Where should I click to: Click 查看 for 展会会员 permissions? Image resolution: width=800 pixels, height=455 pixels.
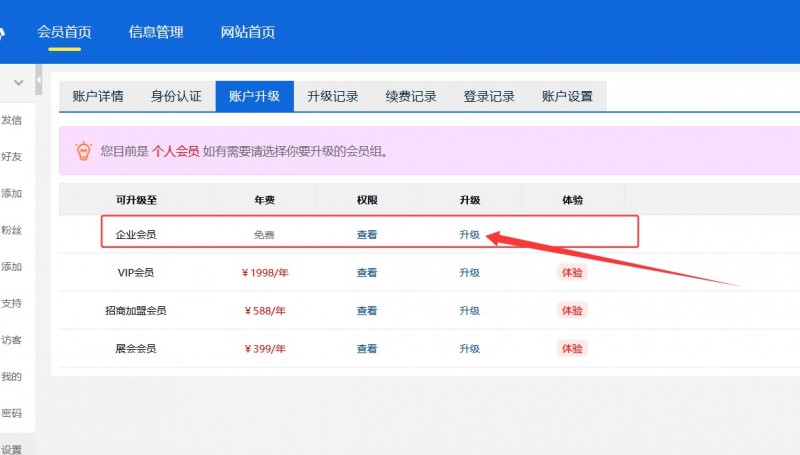367,349
